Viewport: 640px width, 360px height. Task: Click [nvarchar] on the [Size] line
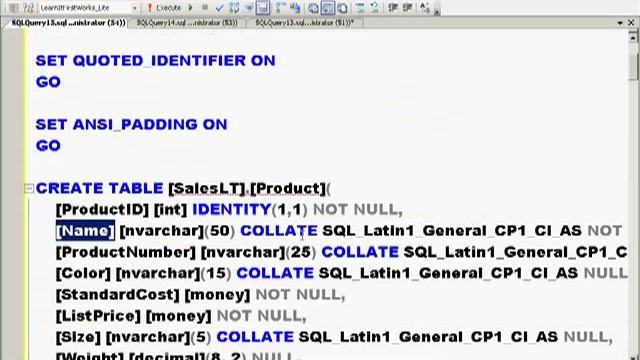pyautogui.click(x=148, y=337)
